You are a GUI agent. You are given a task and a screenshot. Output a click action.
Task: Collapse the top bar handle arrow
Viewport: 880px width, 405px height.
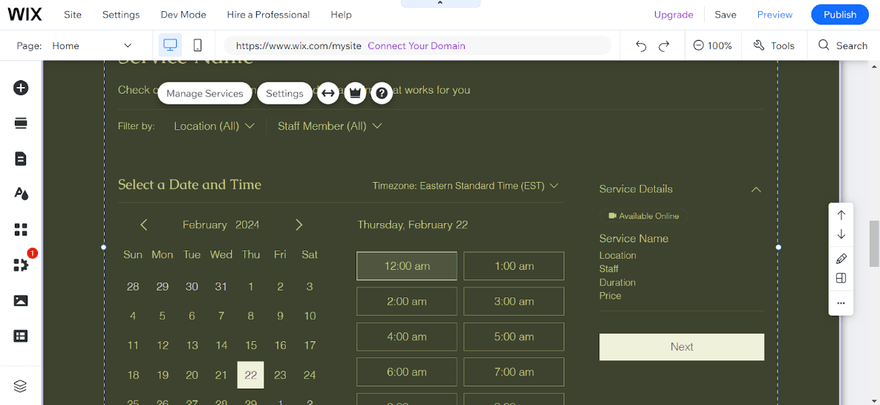[x=441, y=3]
